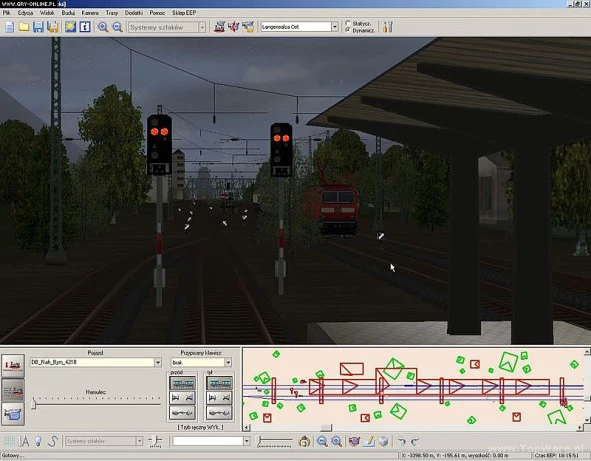
Task: Toggle front uncouple button under przód
Action: 182,412
